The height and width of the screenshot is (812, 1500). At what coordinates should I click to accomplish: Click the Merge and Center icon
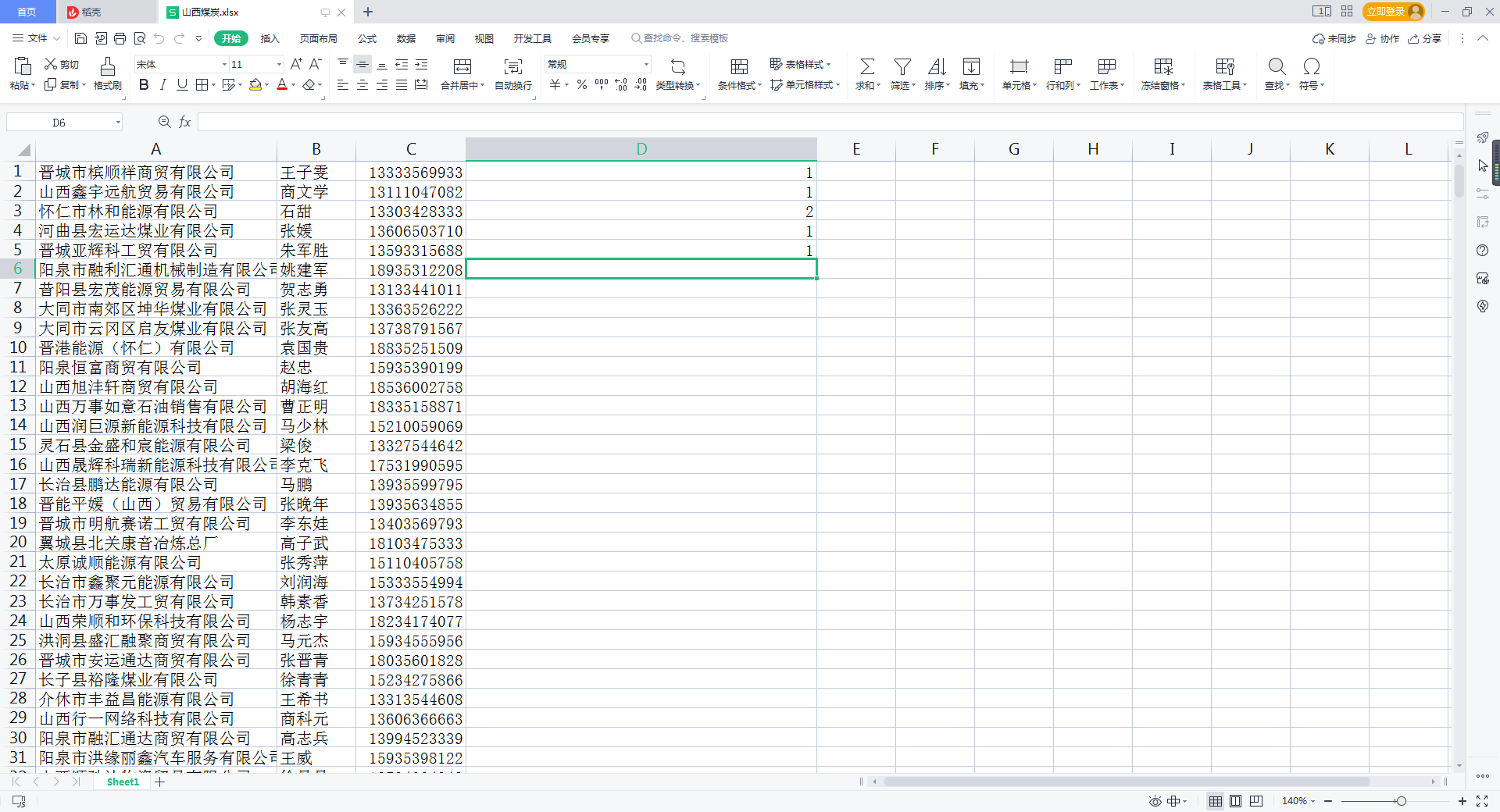[x=462, y=67]
